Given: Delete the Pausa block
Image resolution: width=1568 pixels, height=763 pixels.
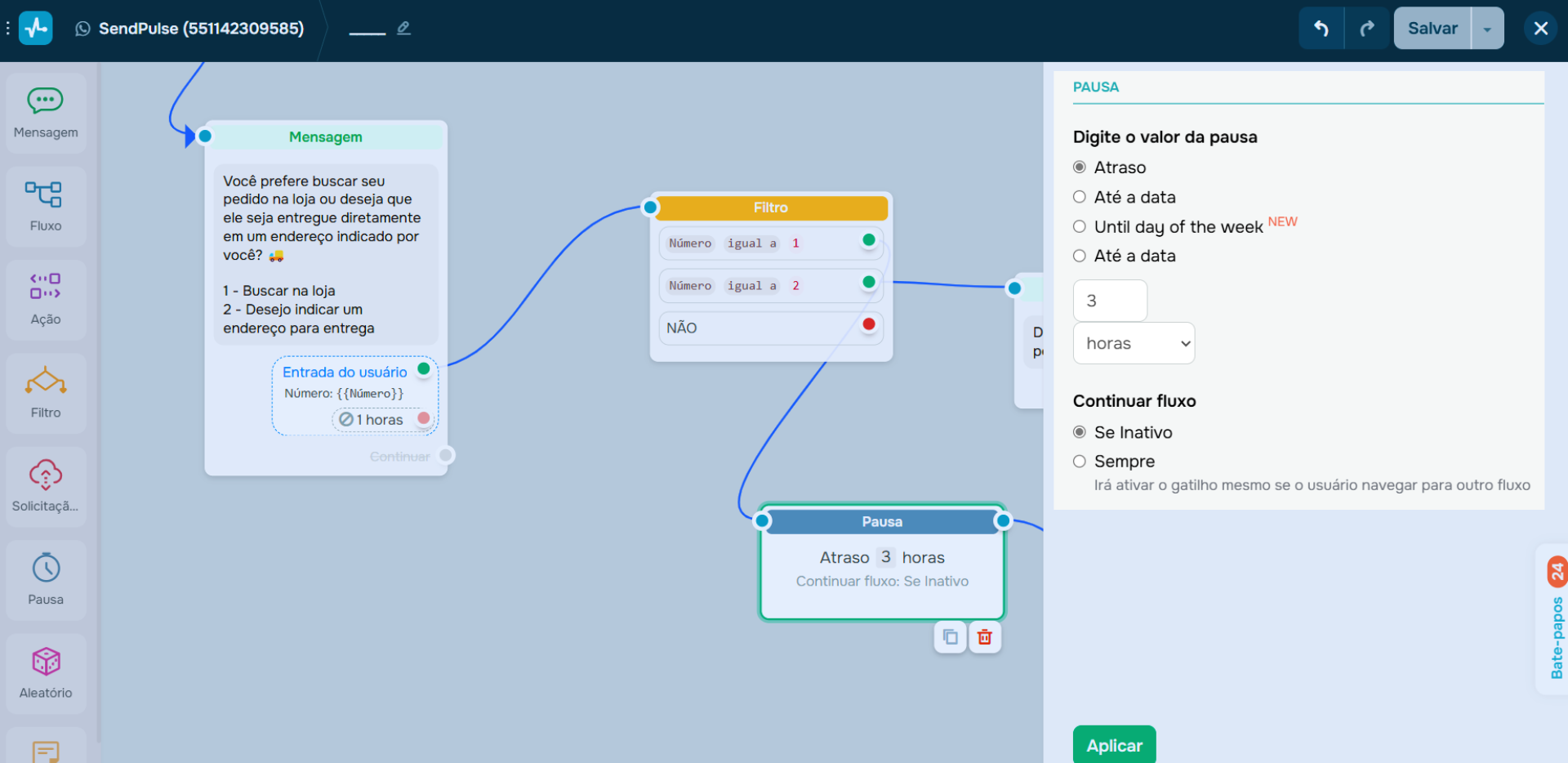Looking at the screenshot, I should pyautogui.click(x=985, y=637).
